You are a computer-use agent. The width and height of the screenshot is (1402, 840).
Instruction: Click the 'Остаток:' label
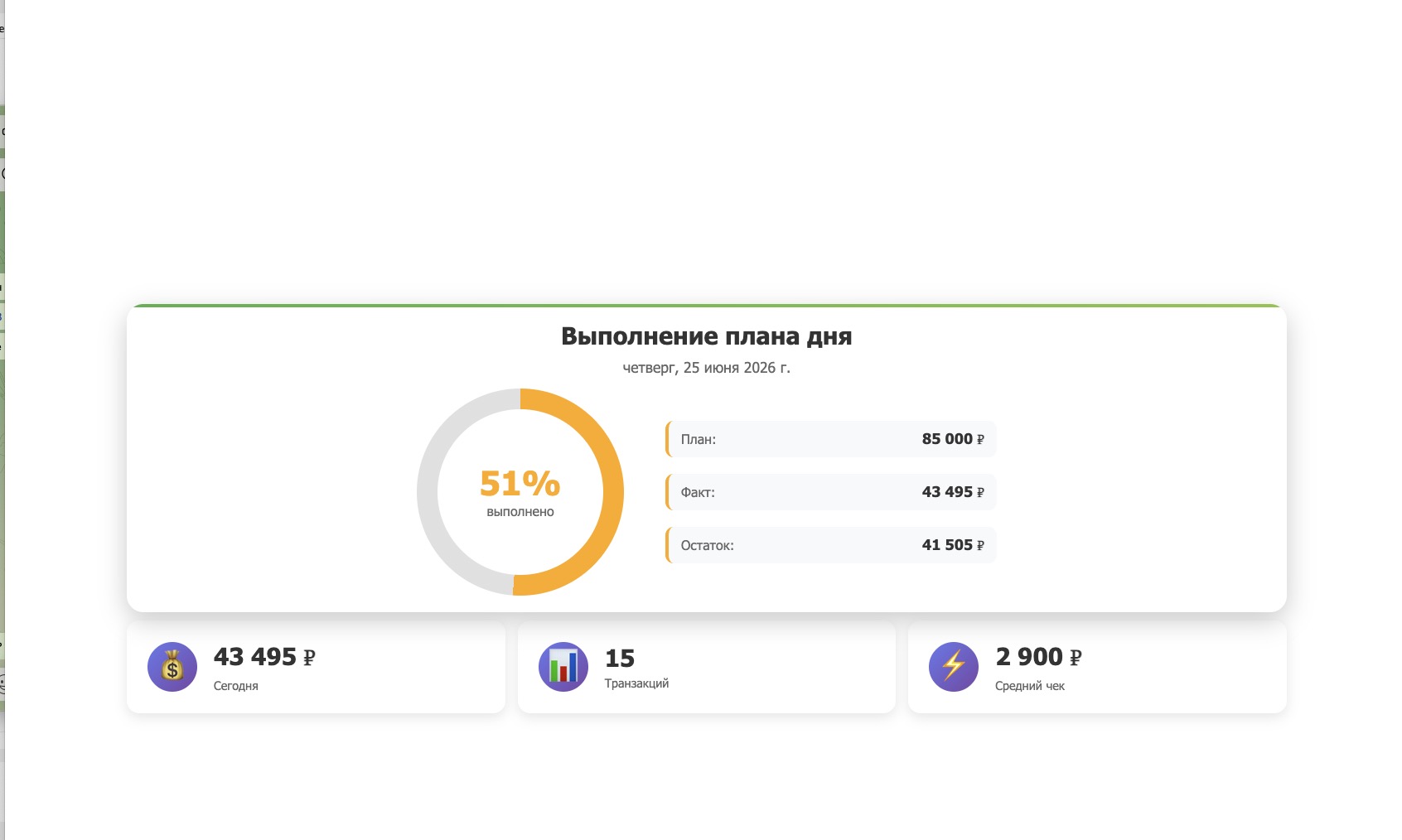click(x=708, y=545)
